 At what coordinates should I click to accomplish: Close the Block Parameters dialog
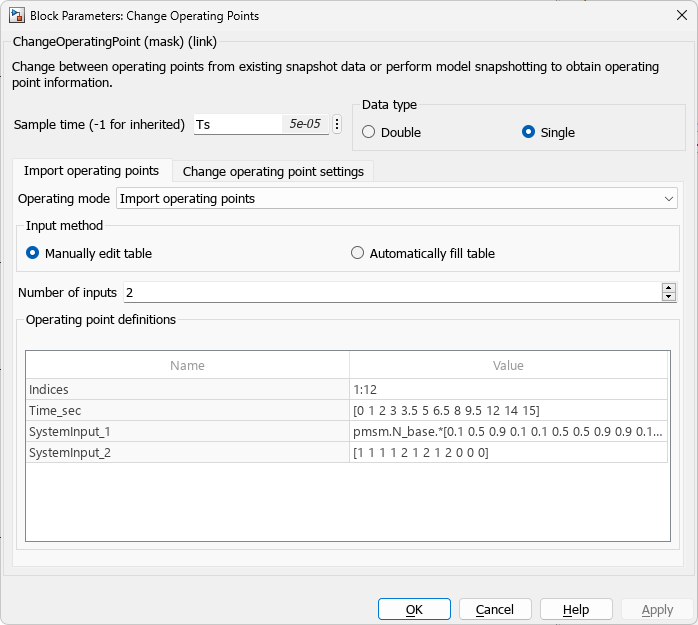[x=681, y=15]
